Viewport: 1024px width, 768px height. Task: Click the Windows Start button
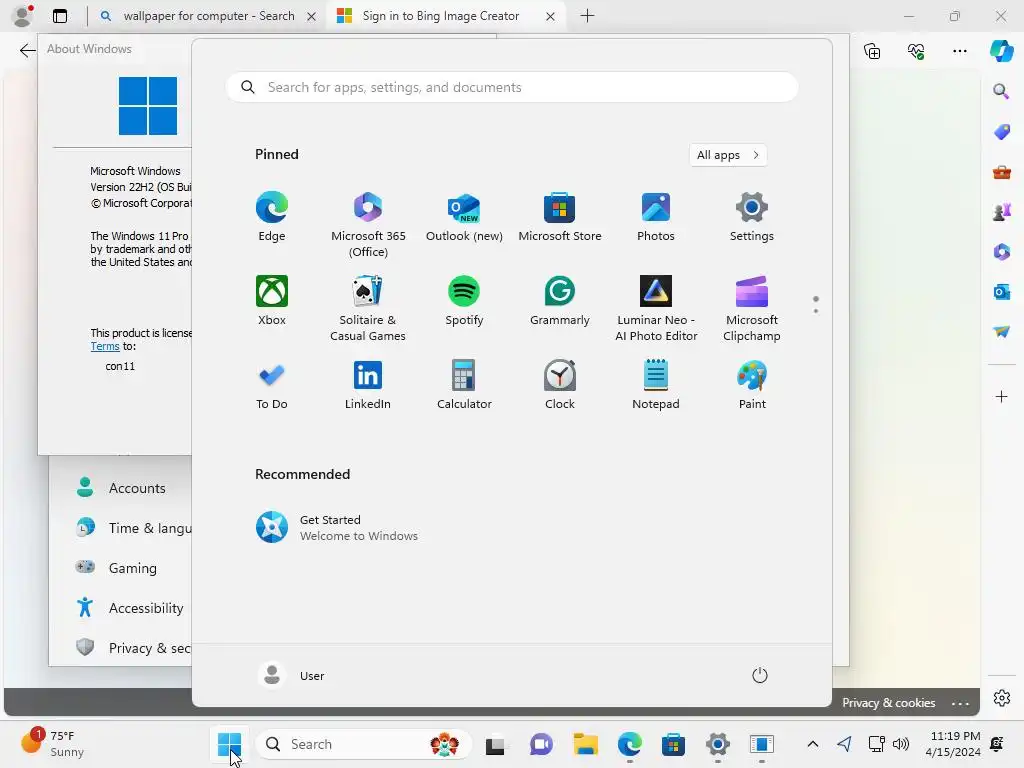click(229, 744)
